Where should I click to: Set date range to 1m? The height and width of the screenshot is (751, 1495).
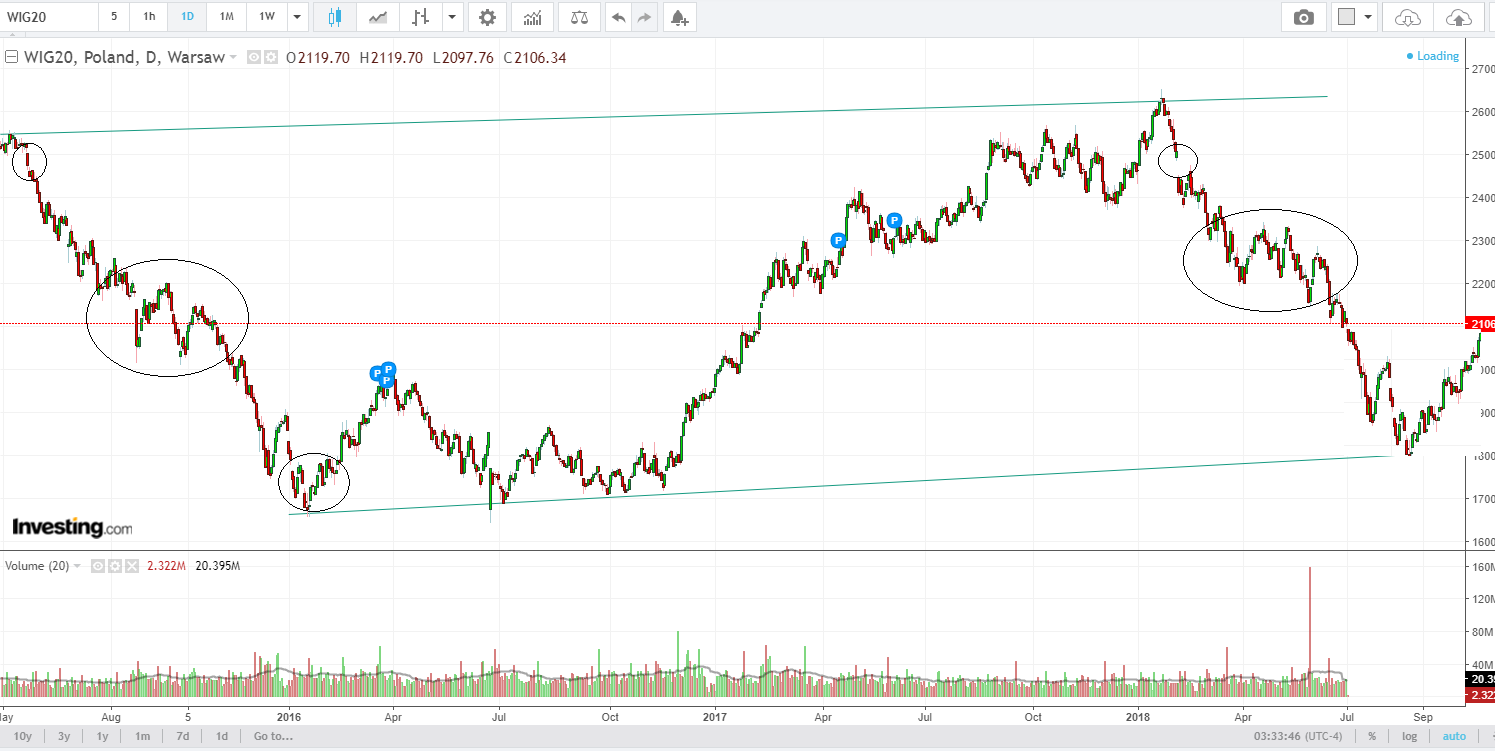[143, 736]
